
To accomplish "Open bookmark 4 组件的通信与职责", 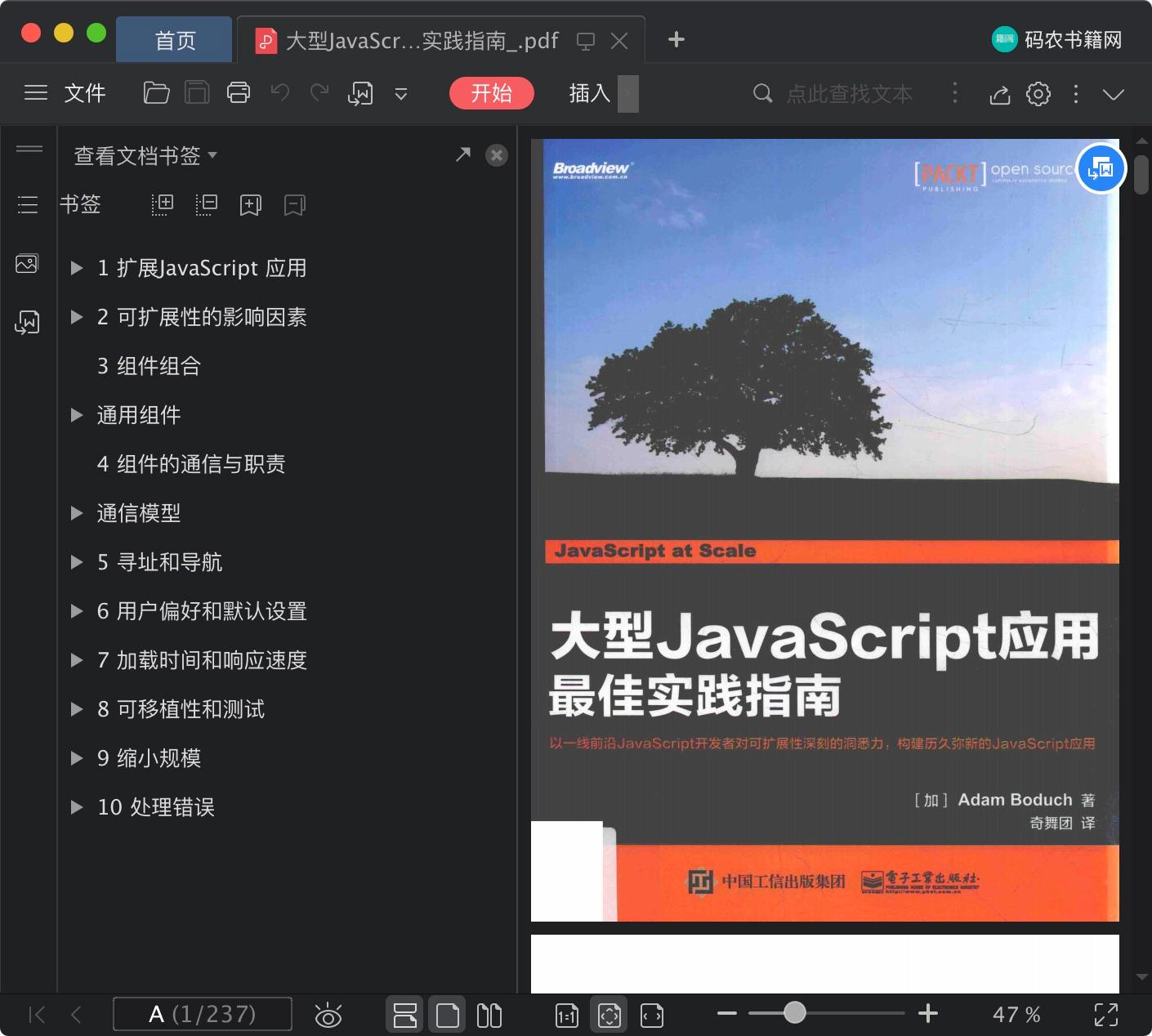I will tap(191, 464).
